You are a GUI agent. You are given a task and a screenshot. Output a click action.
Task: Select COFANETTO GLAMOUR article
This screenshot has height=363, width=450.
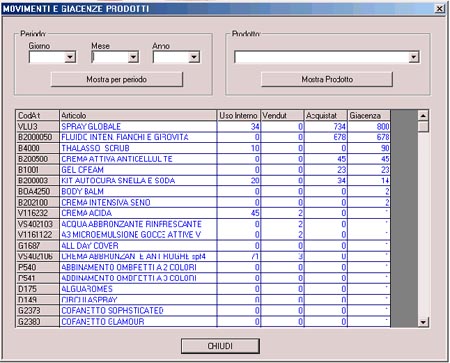pyautogui.click(x=138, y=322)
